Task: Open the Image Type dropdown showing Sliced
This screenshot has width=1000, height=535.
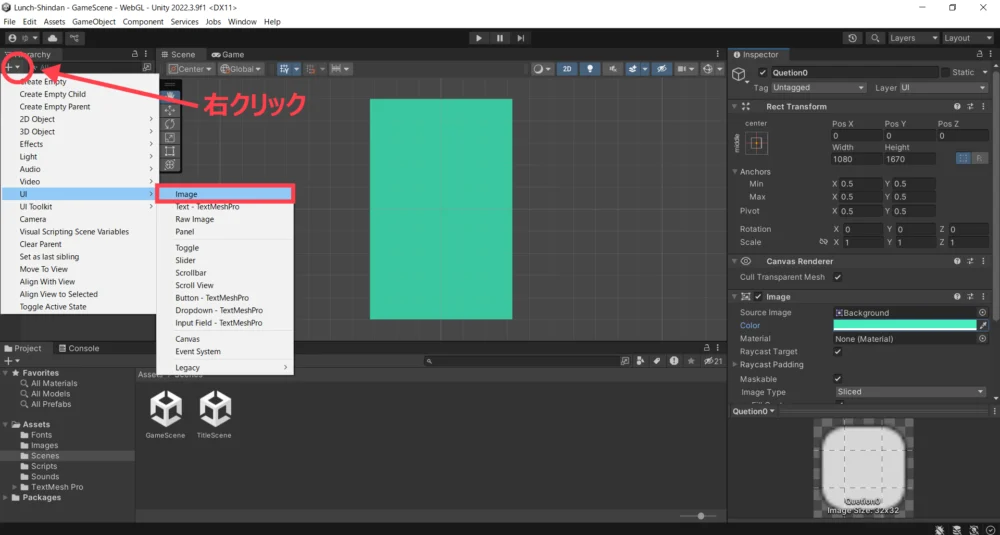Action: [911, 392]
